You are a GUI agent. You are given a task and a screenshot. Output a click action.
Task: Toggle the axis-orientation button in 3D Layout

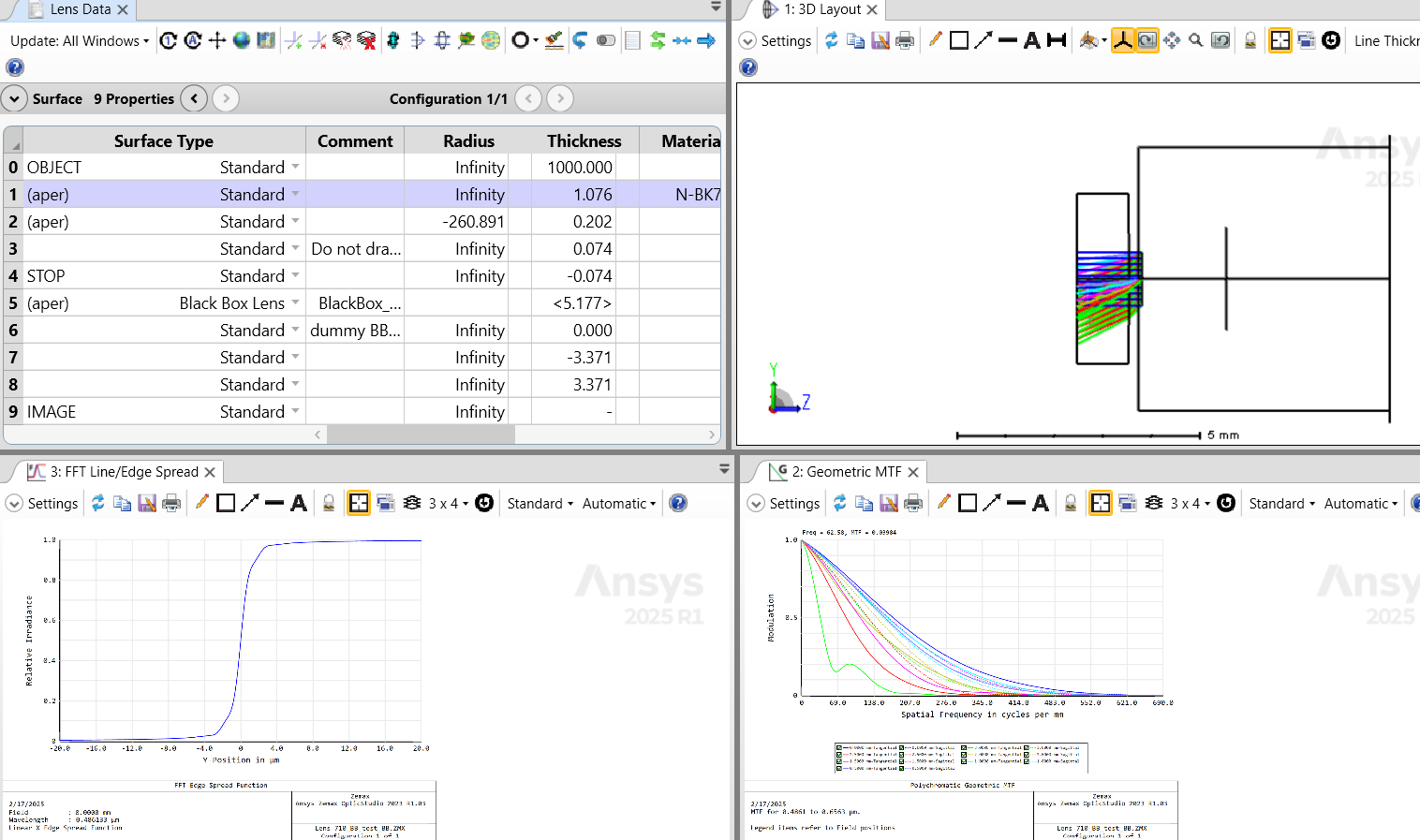click(x=1123, y=40)
